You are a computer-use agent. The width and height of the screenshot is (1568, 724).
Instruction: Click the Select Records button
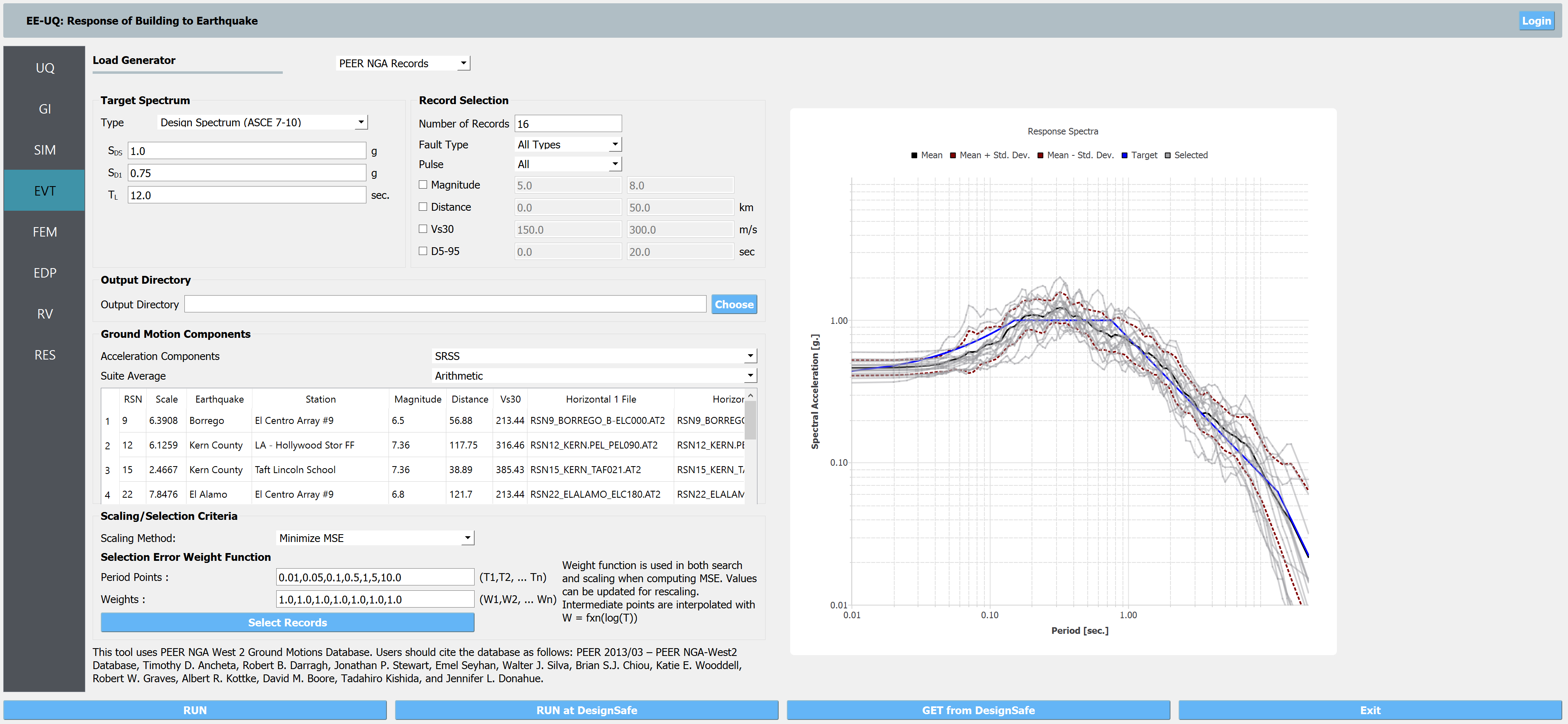pyautogui.click(x=287, y=622)
